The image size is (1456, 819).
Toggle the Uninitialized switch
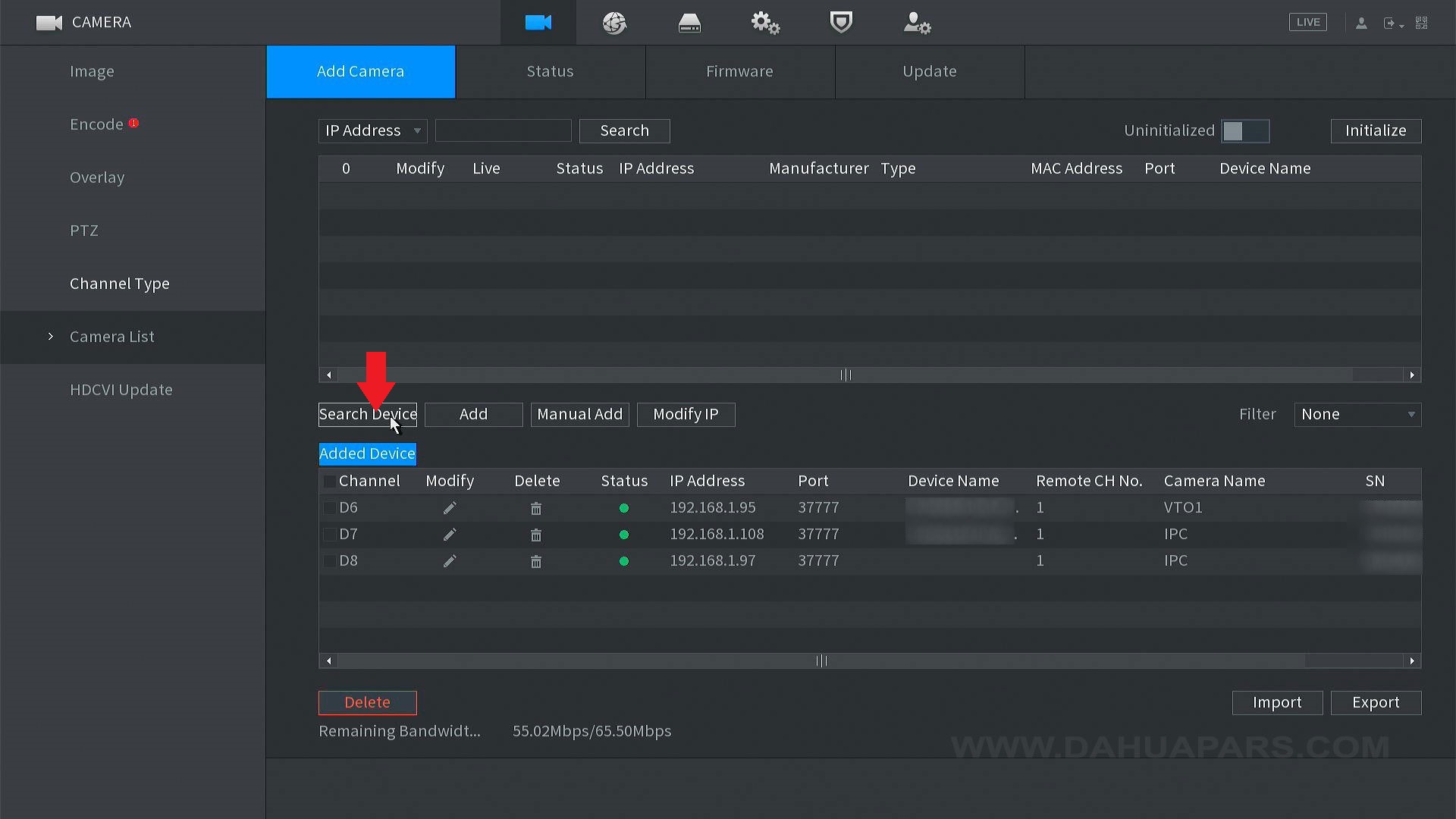click(1245, 130)
